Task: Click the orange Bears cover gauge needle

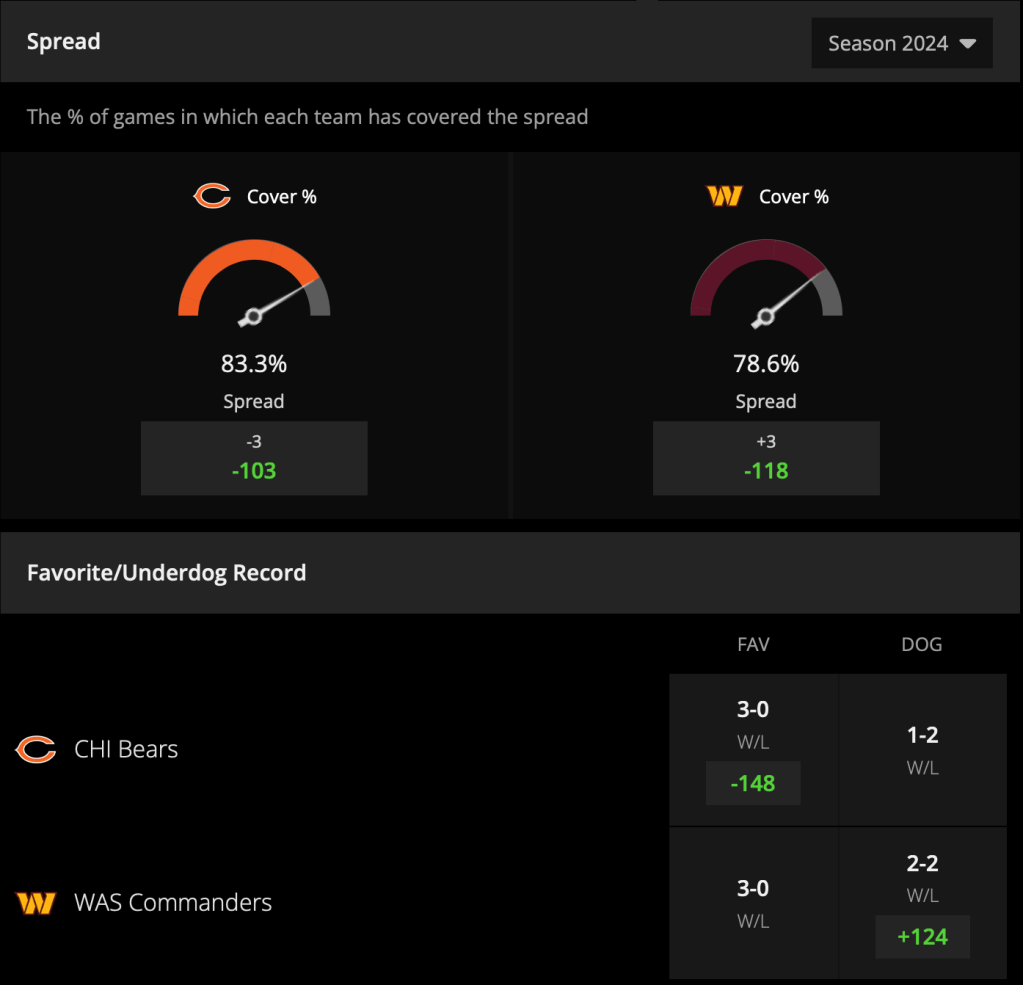Action: point(278,301)
